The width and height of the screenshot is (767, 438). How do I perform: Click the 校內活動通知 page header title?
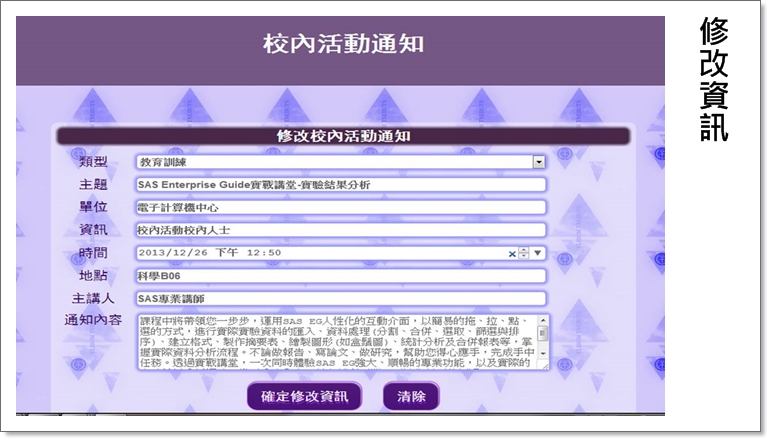342,44
